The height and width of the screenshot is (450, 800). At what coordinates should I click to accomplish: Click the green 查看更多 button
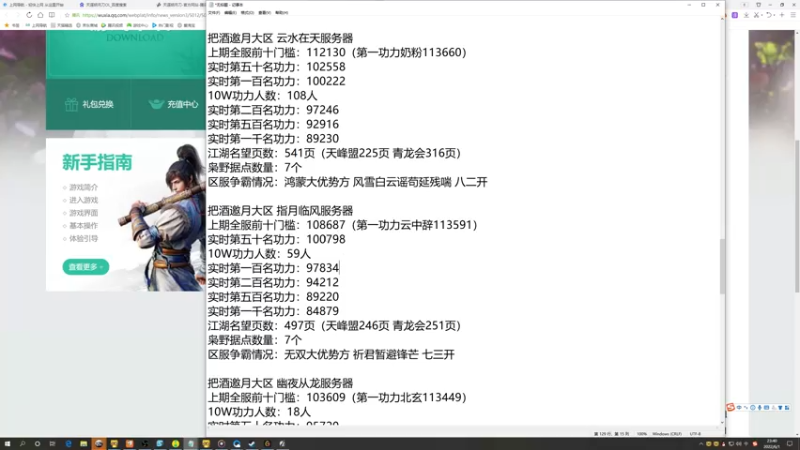(86, 267)
